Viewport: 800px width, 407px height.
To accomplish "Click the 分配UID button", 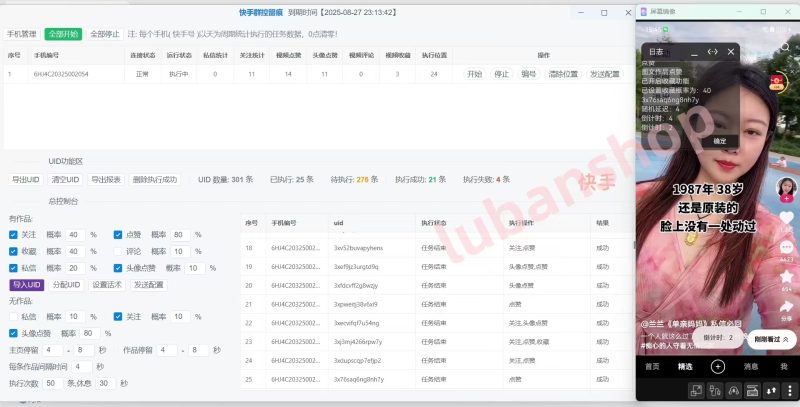I will point(67,285).
